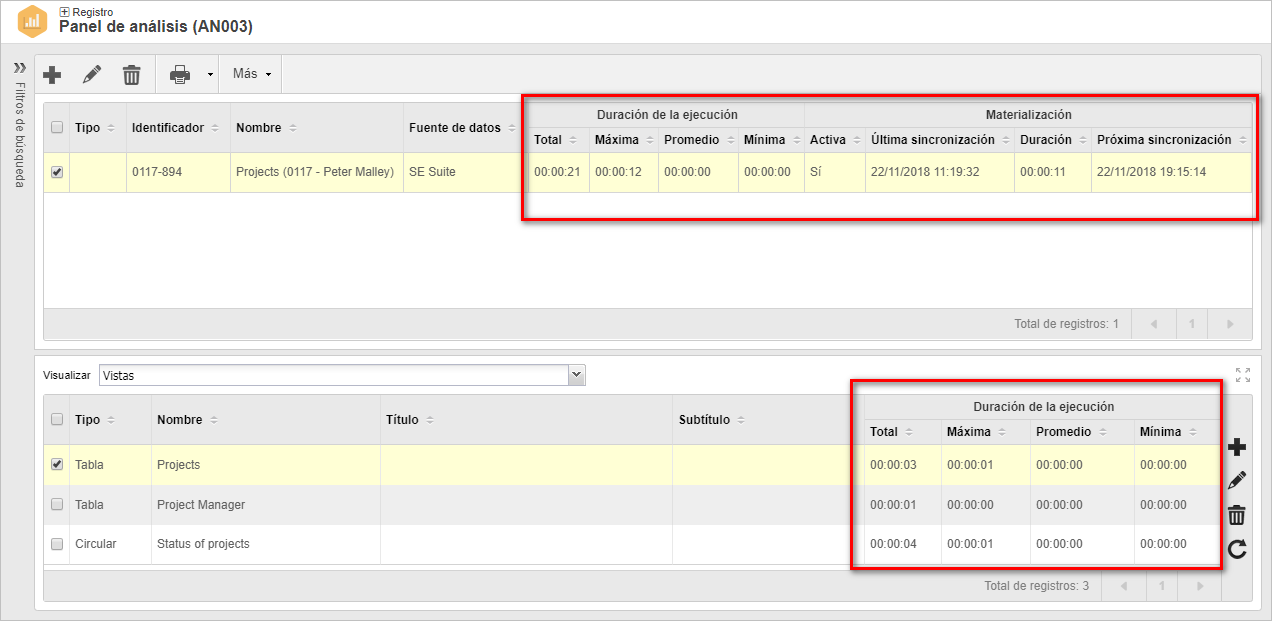Open the Más menu
The width and height of the screenshot is (1272, 621).
[251, 74]
